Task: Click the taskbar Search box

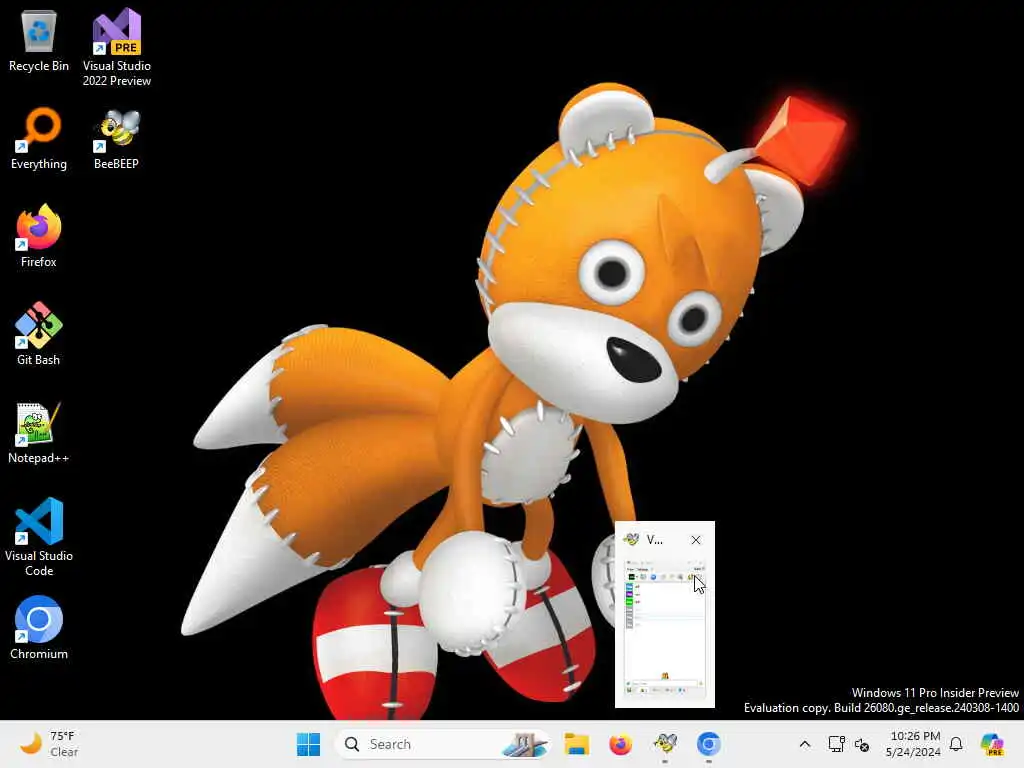Action: tap(443, 744)
